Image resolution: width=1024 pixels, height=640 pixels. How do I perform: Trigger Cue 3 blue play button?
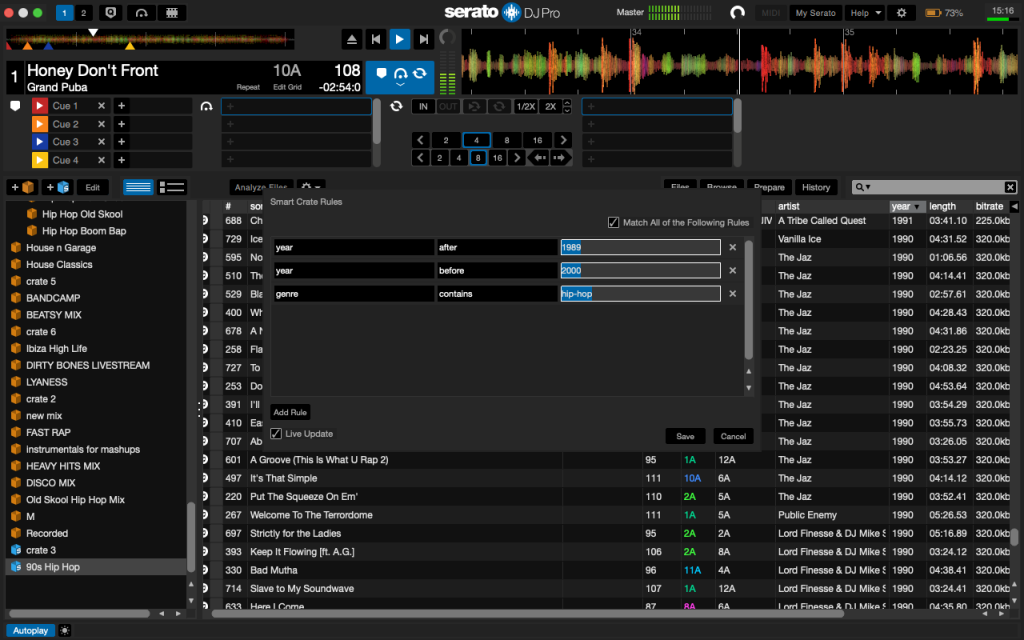tap(40, 142)
